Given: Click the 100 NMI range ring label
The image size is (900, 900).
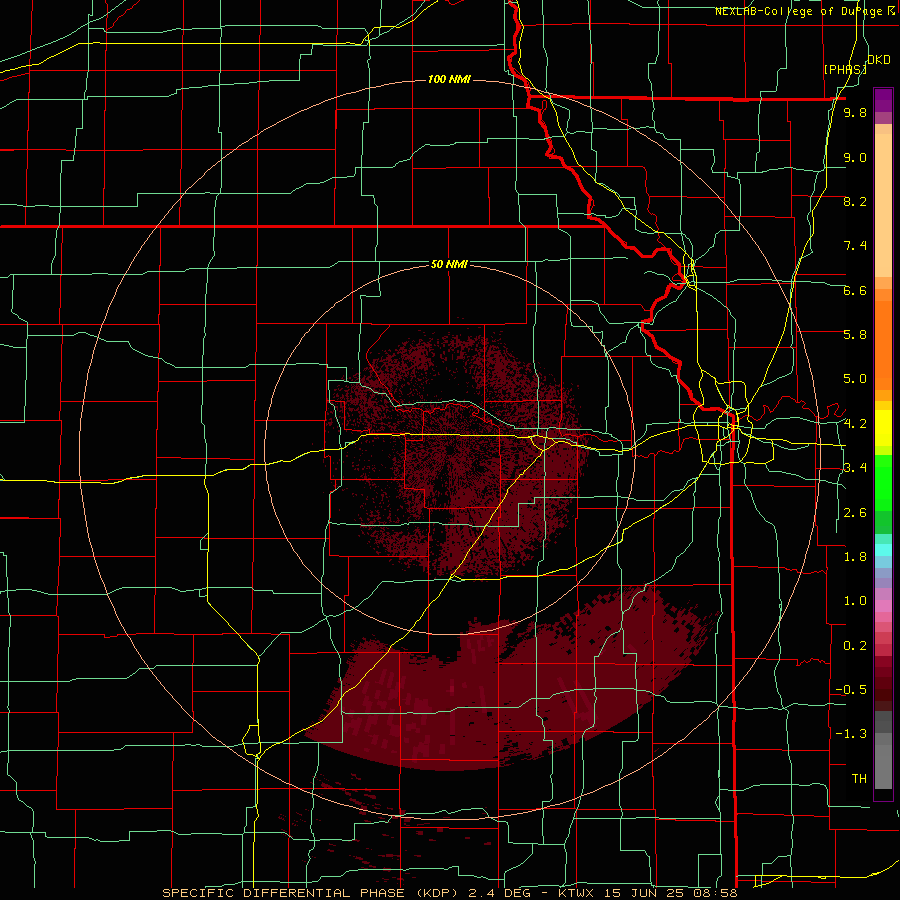Looking at the screenshot, I should (449, 79).
